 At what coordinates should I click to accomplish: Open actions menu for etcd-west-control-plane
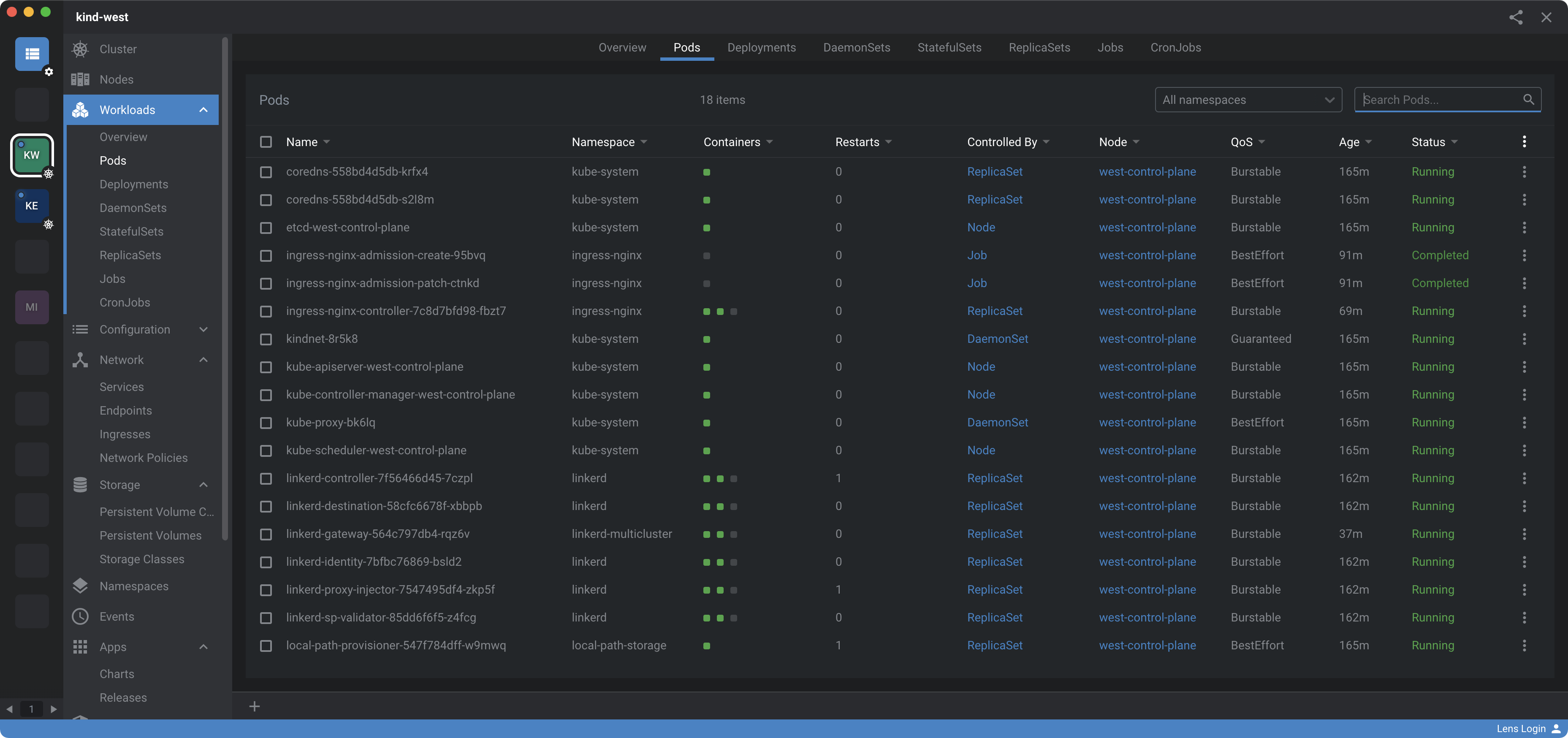tap(1524, 228)
